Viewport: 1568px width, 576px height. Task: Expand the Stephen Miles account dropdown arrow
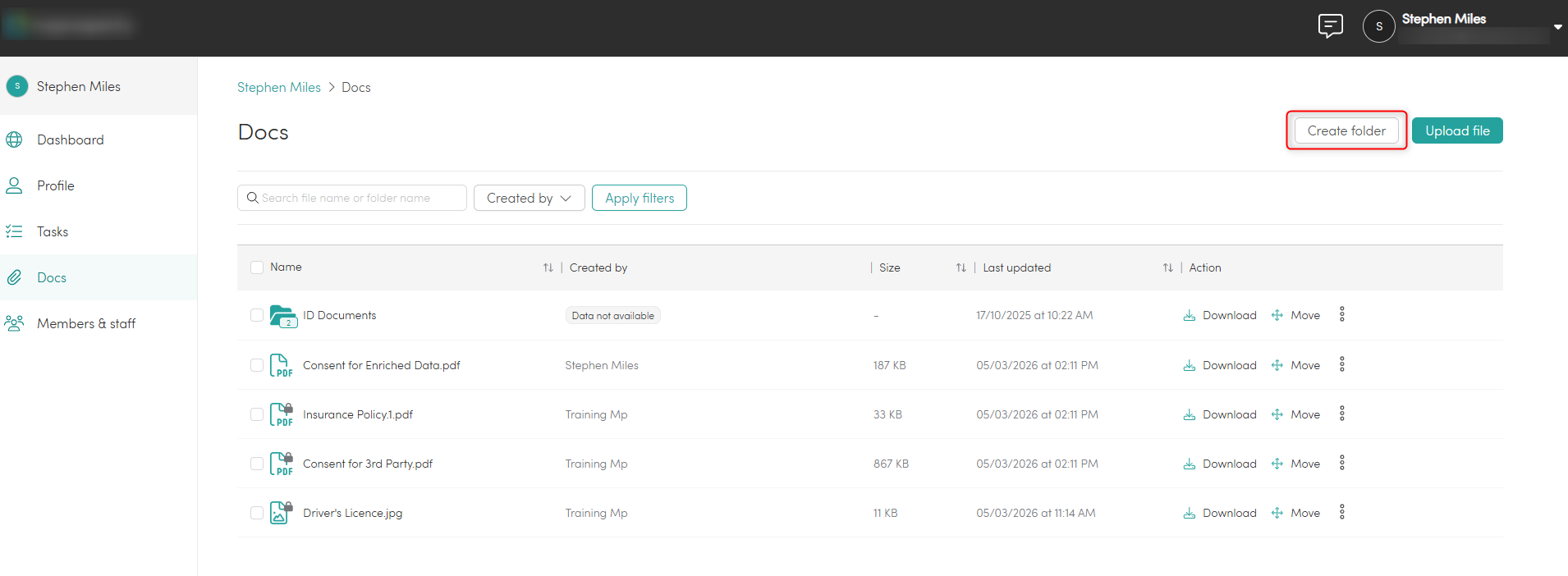click(x=1557, y=27)
